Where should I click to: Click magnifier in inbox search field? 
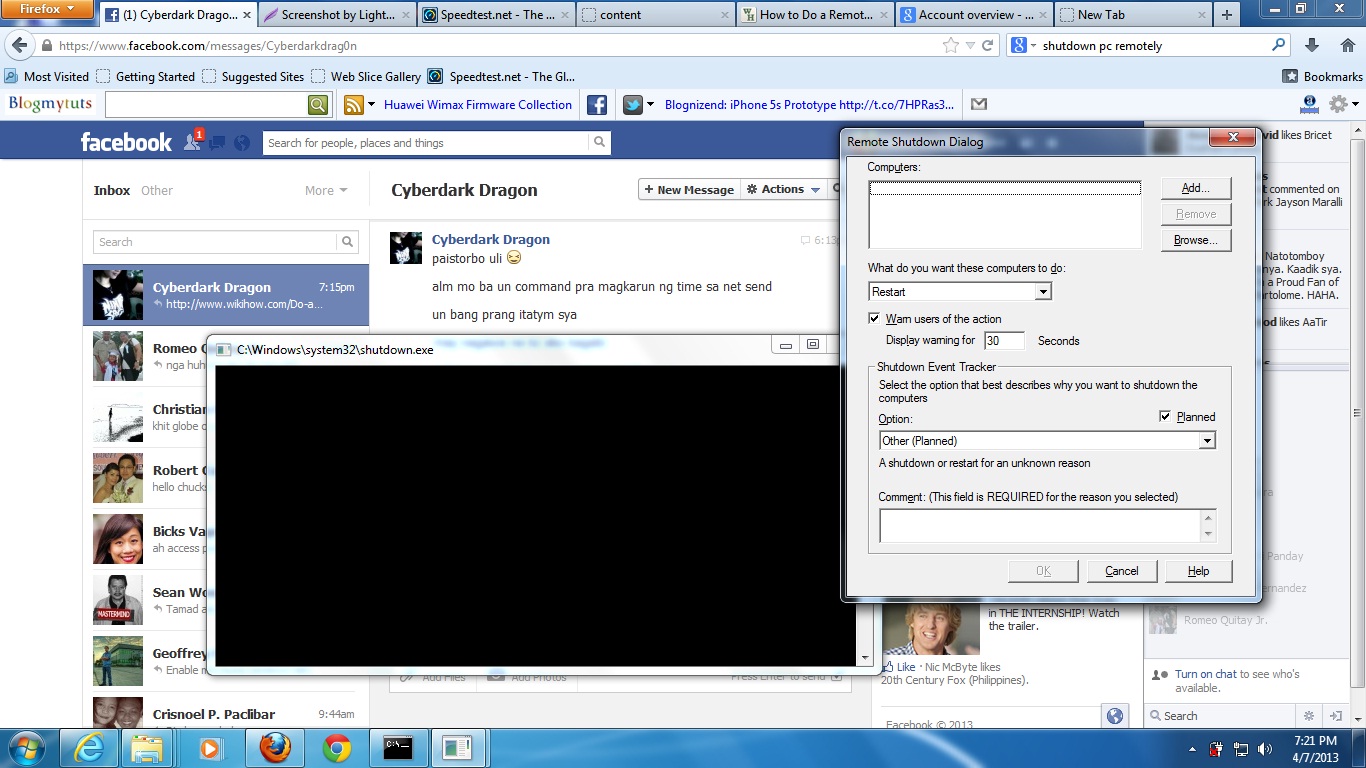(347, 242)
